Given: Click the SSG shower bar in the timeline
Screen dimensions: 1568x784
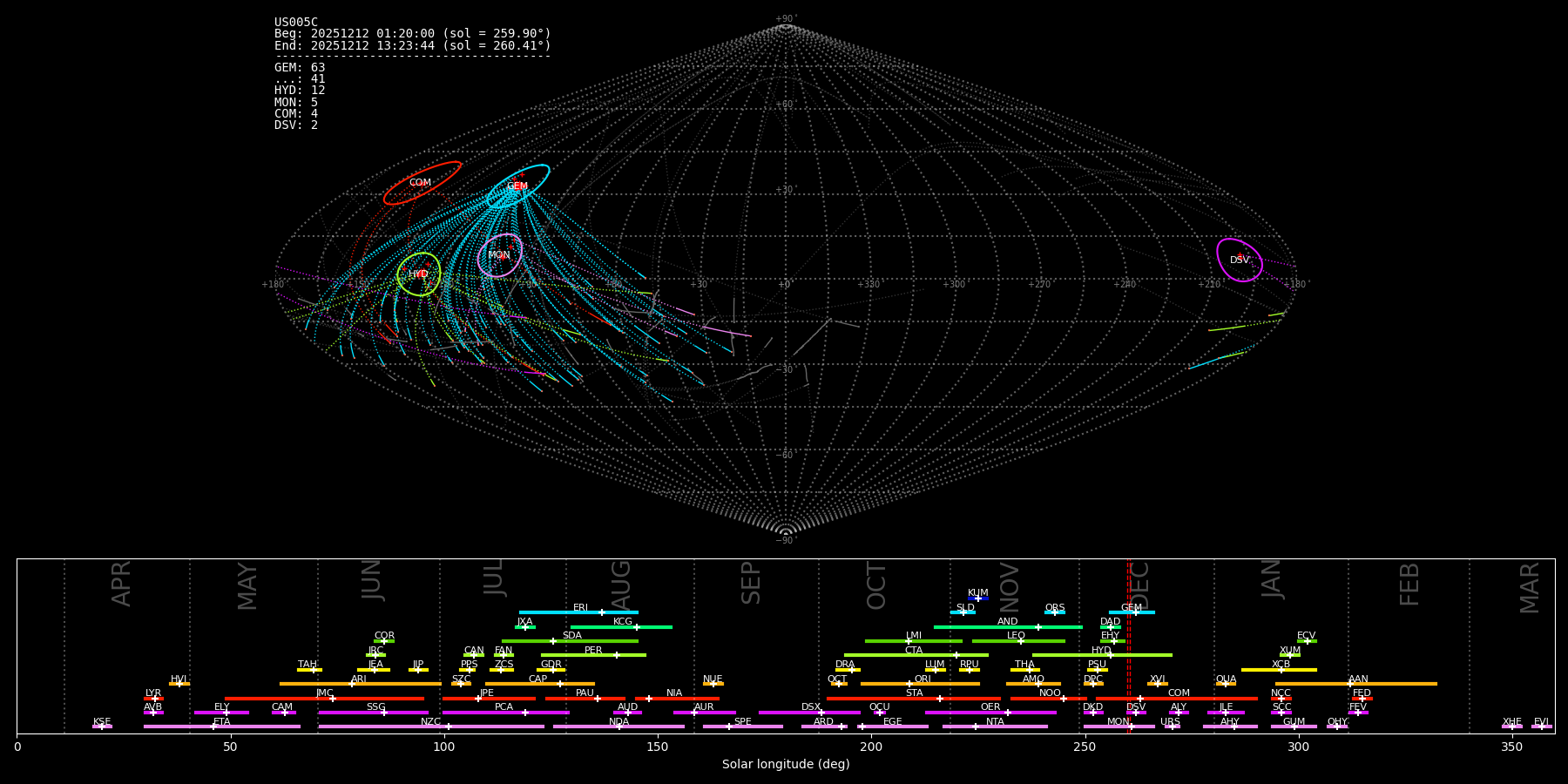Looking at the screenshot, I should point(373,712).
